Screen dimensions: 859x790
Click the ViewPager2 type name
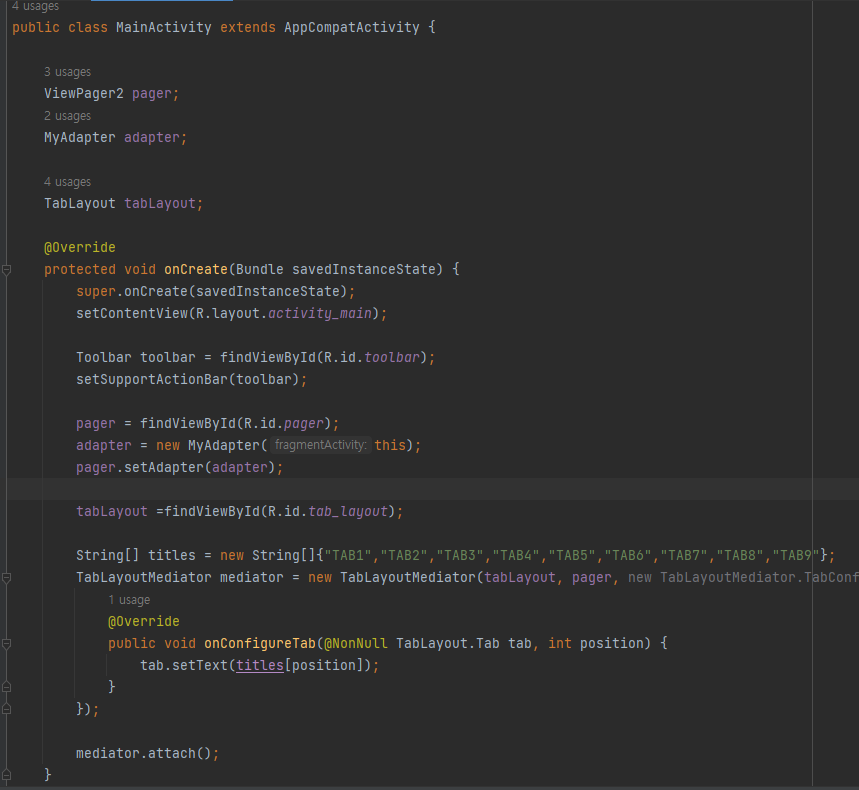(x=84, y=94)
